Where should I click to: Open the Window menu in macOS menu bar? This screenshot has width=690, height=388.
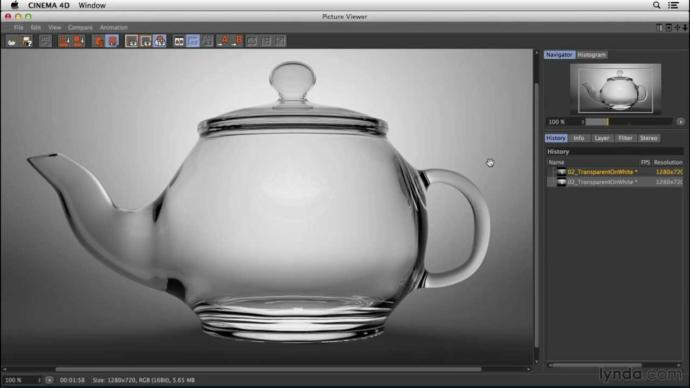pyautogui.click(x=92, y=5)
